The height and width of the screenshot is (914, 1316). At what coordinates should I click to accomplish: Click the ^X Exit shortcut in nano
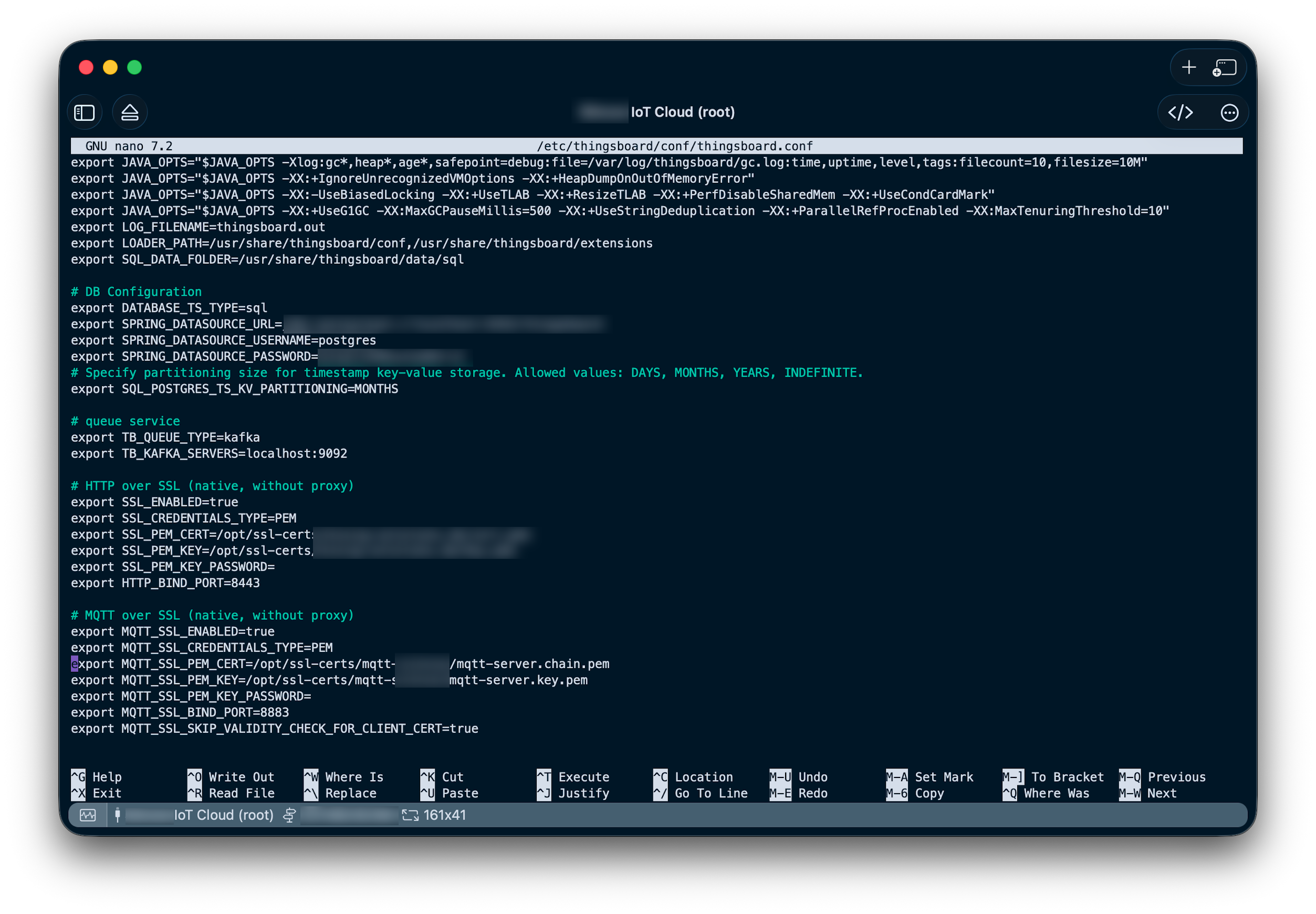coord(96,793)
